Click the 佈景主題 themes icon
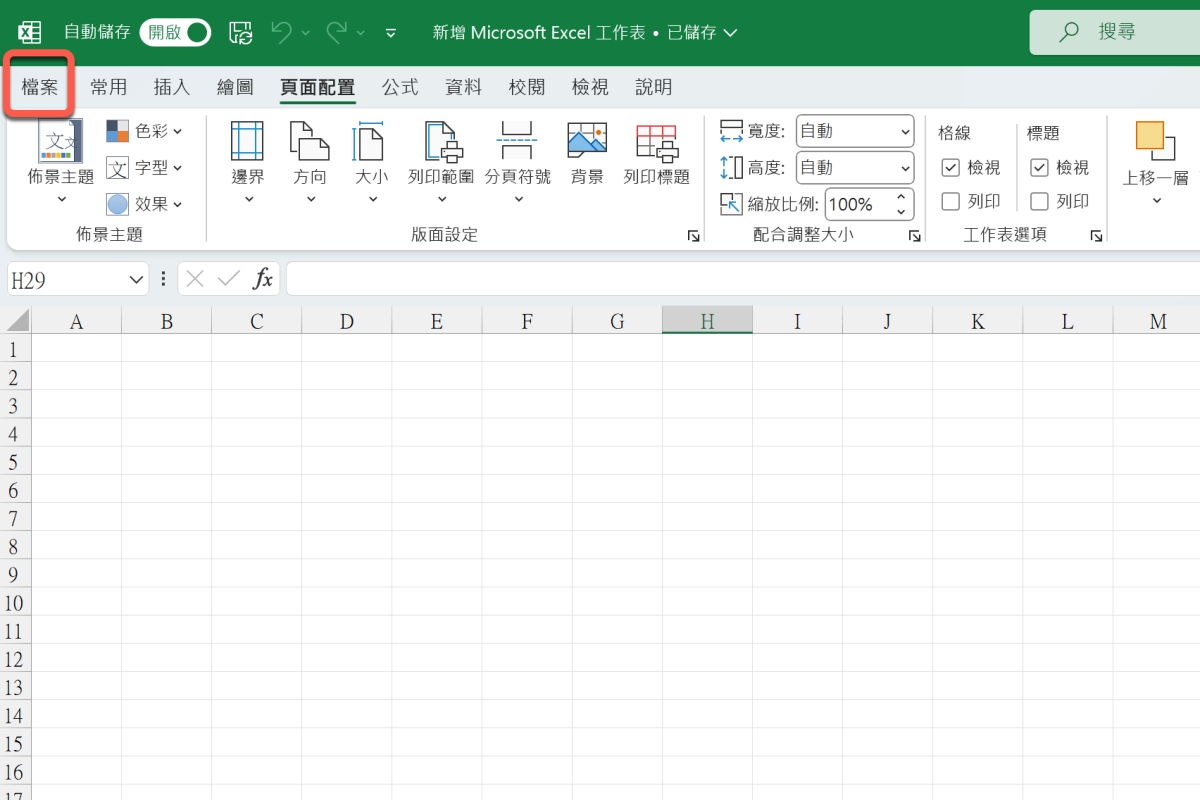The image size is (1200, 800). click(x=60, y=143)
